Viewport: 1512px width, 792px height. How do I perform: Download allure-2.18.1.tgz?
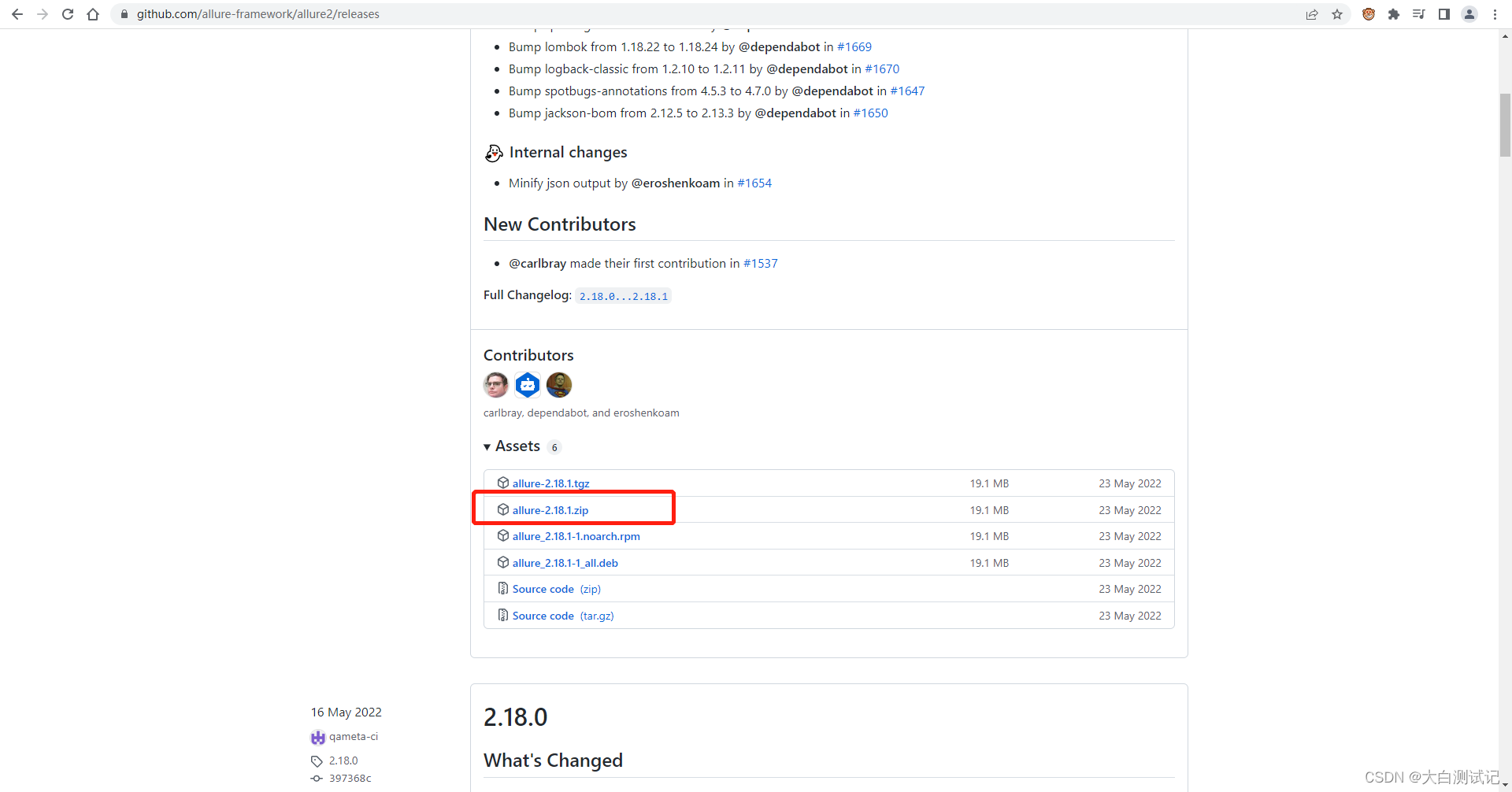click(x=551, y=483)
